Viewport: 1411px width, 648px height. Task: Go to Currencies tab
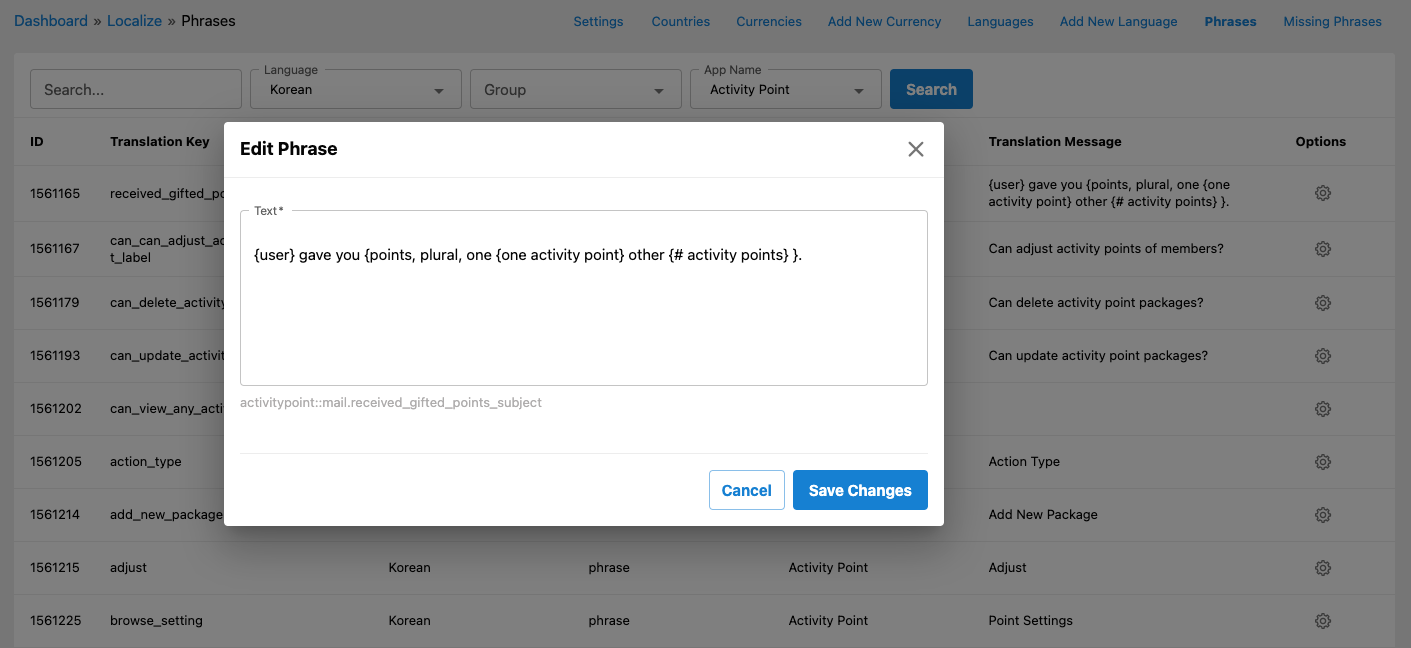pos(769,21)
